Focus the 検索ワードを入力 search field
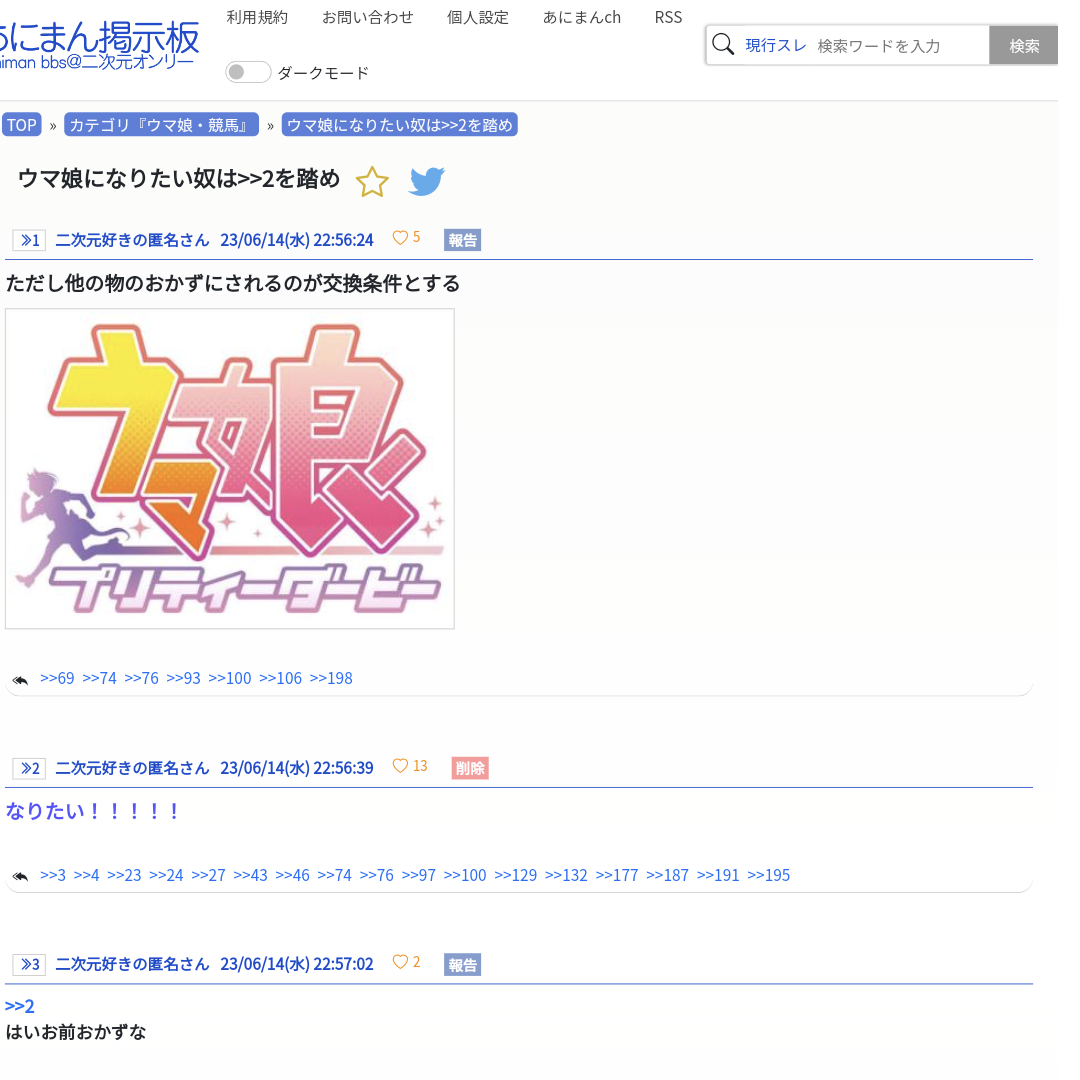 point(899,45)
